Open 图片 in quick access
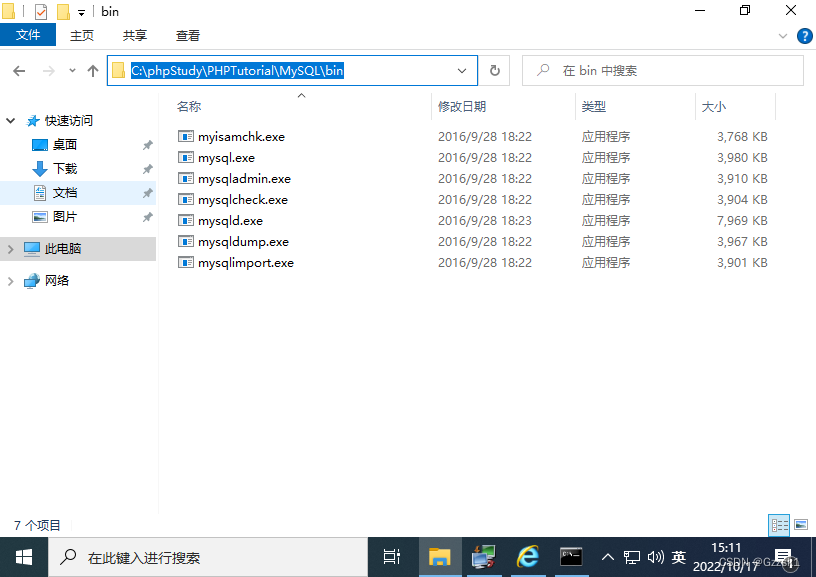This screenshot has height=577, width=816. point(65,216)
